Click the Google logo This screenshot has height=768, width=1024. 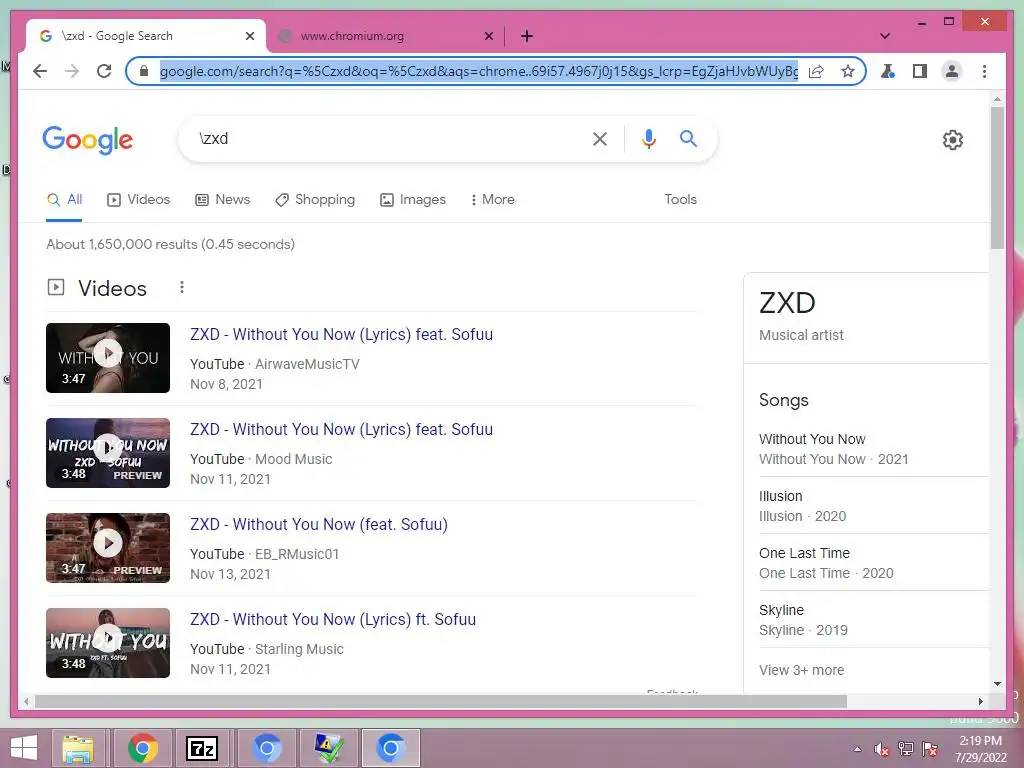[88, 140]
